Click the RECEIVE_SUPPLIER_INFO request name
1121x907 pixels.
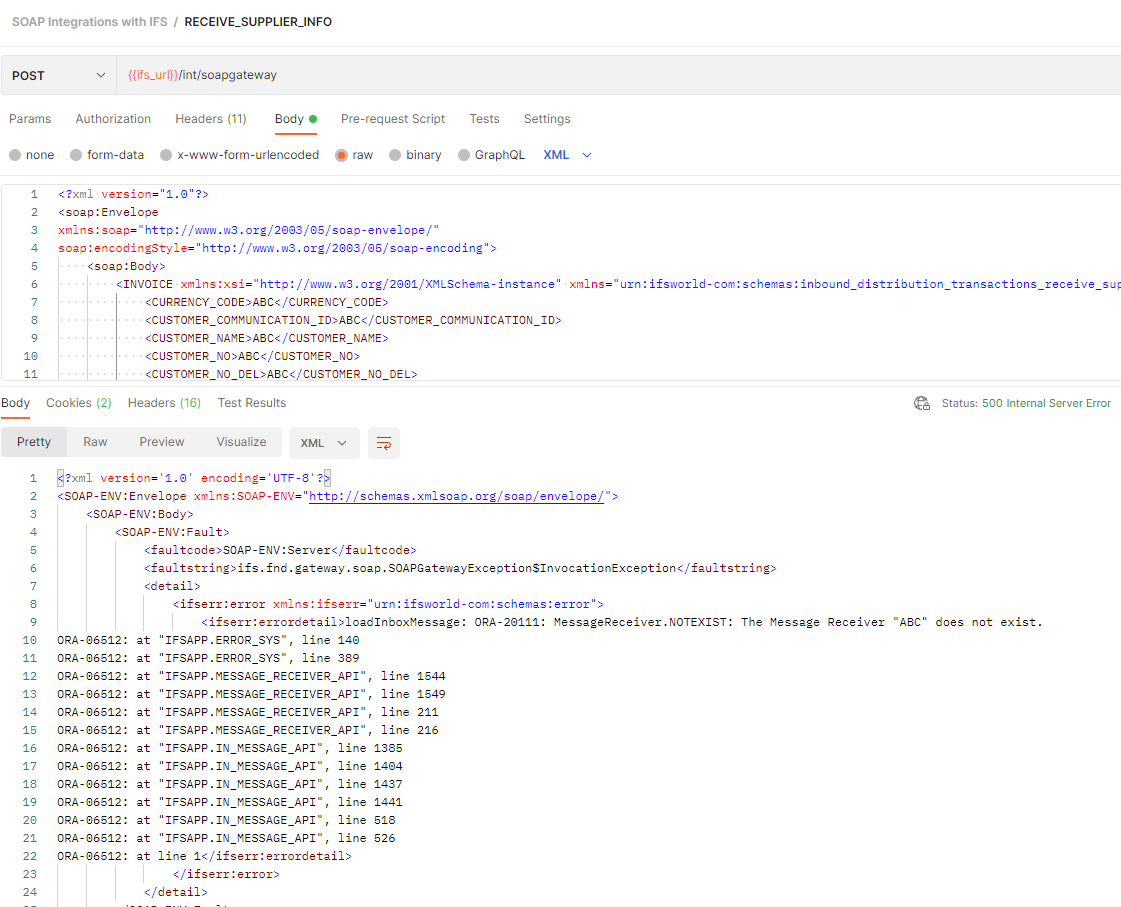258,21
